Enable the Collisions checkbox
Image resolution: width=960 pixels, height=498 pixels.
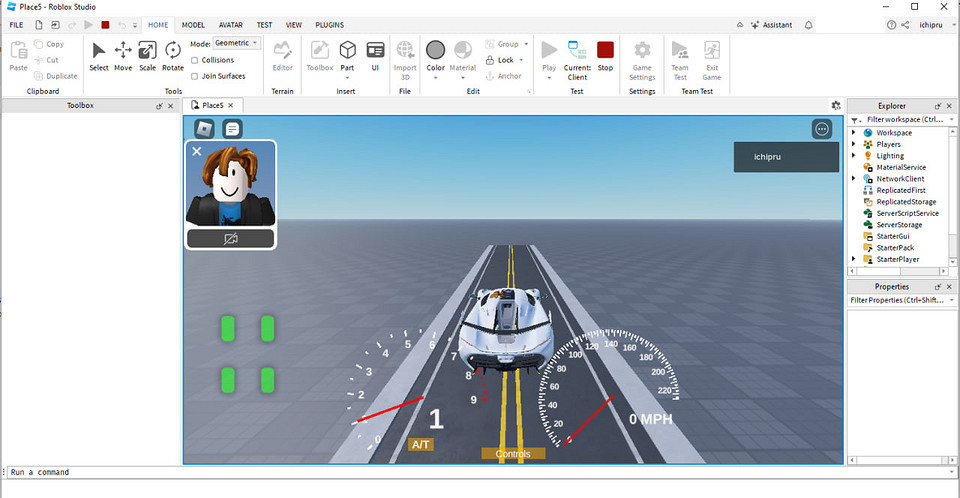[x=194, y=60]
